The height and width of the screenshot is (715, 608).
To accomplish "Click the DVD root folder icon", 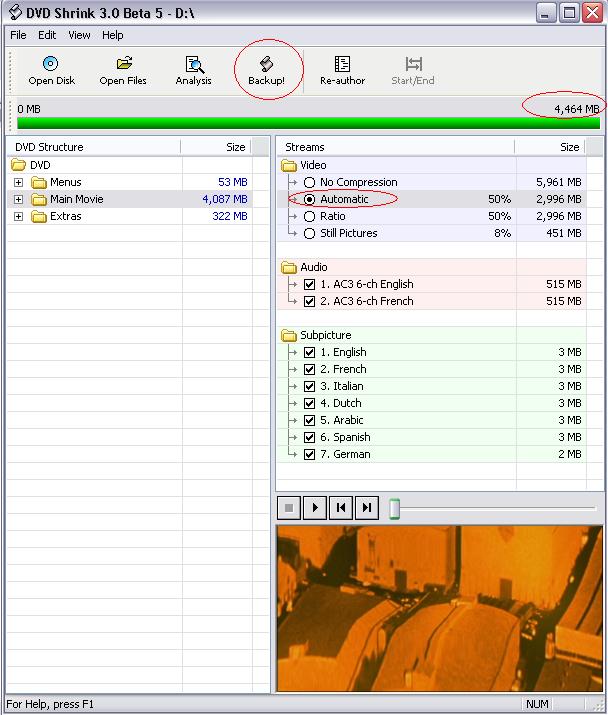I will click(18, 165).
